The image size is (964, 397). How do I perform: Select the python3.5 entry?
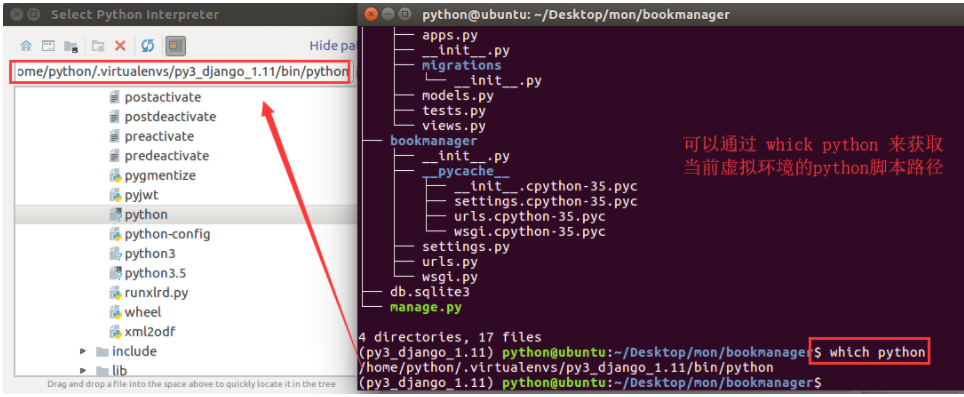click(x=155, y=273)
